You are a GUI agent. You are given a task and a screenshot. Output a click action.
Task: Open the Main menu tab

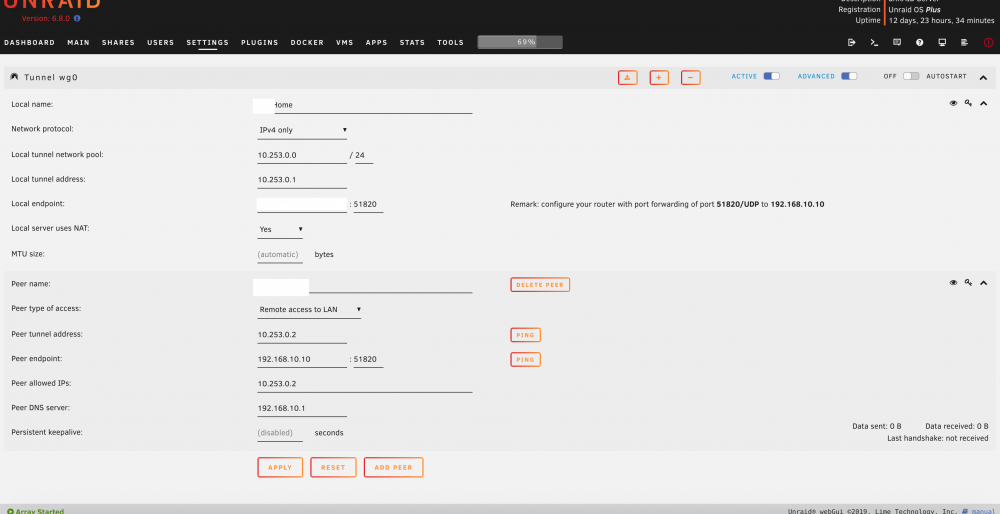tap(78, 43)
